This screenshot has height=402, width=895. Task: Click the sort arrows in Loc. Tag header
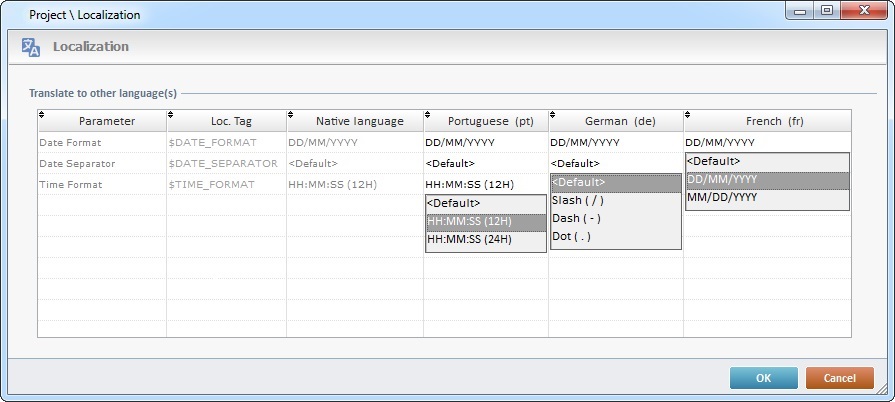click(171, 115)
